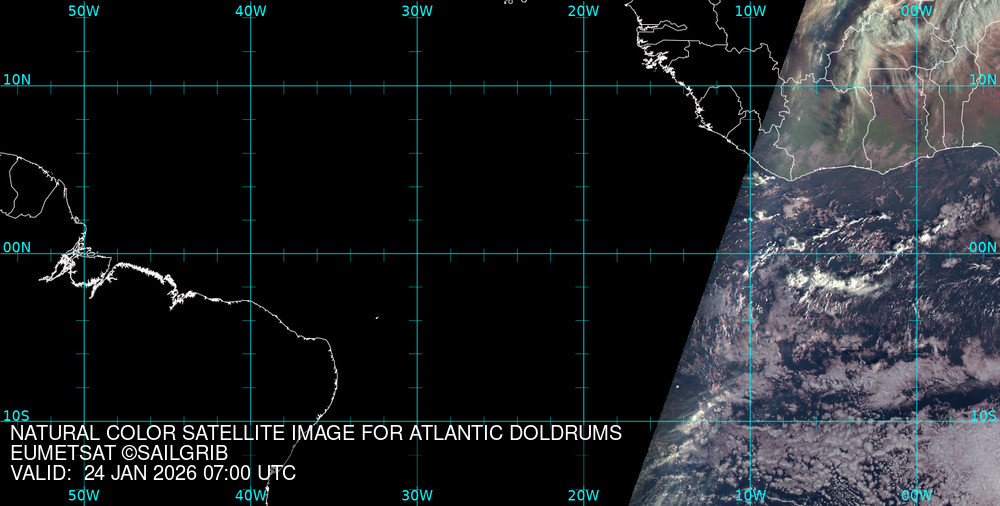The image size is (1000, 506).
Task: Click the 40W longitude label along the bottom edge
Action: (x=250, y=495)
